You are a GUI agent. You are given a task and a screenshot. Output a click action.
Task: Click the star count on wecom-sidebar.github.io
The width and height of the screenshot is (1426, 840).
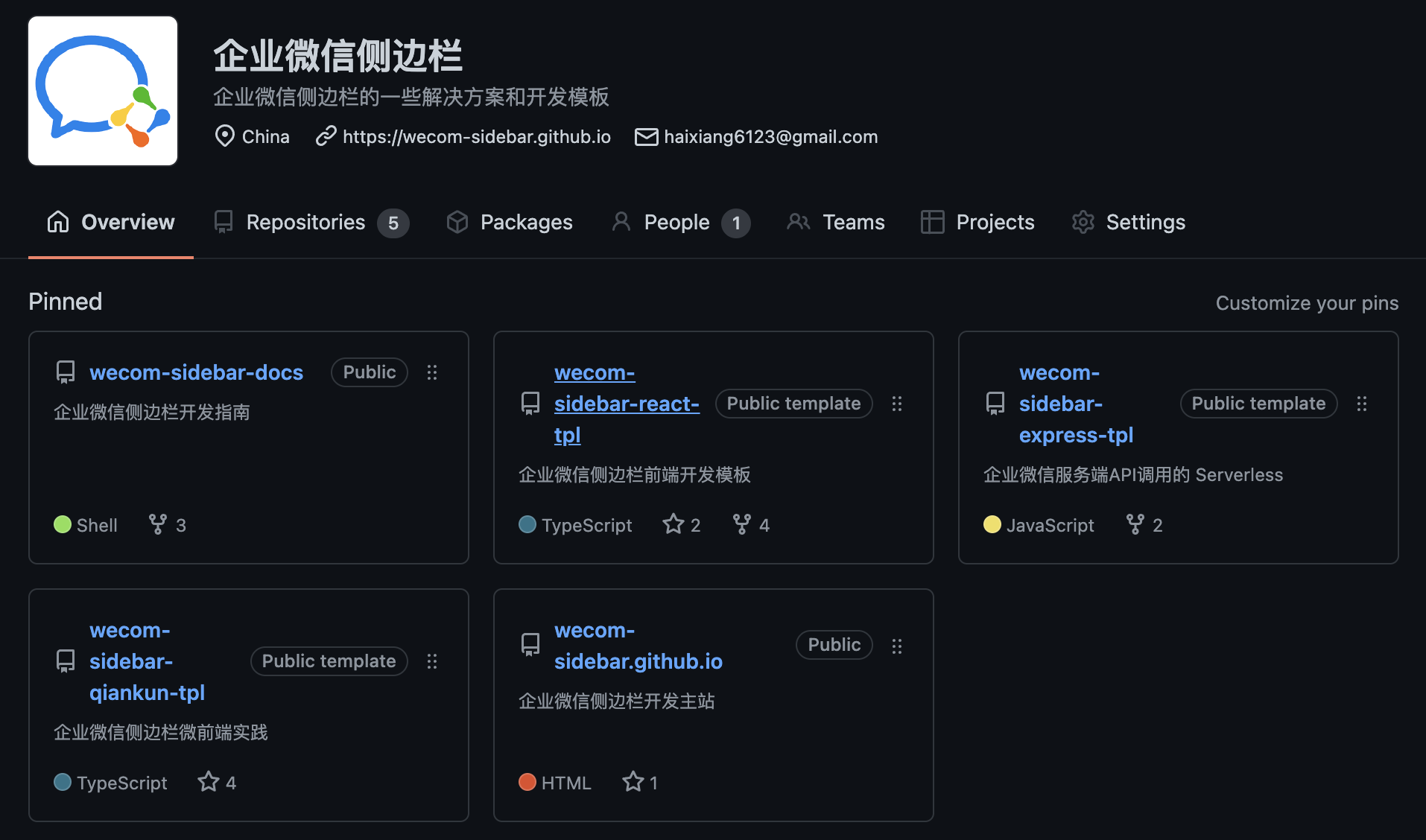tap(653, 783)
